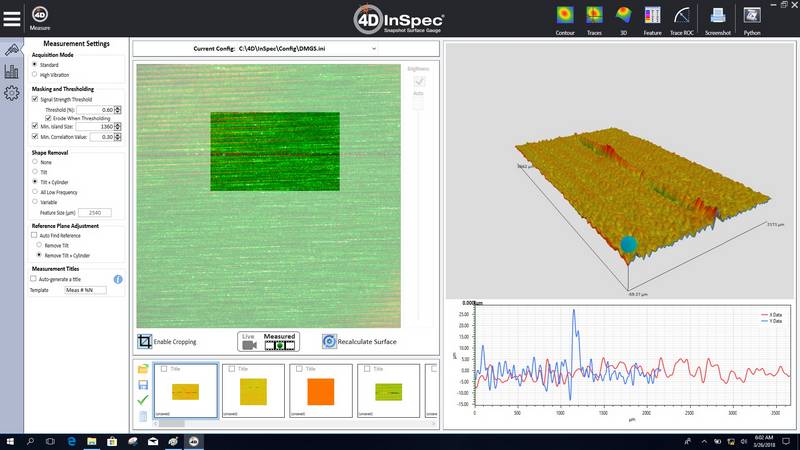Open the Trace ROC tool
The height and width of the screenshot is (450, 800).
682,21
